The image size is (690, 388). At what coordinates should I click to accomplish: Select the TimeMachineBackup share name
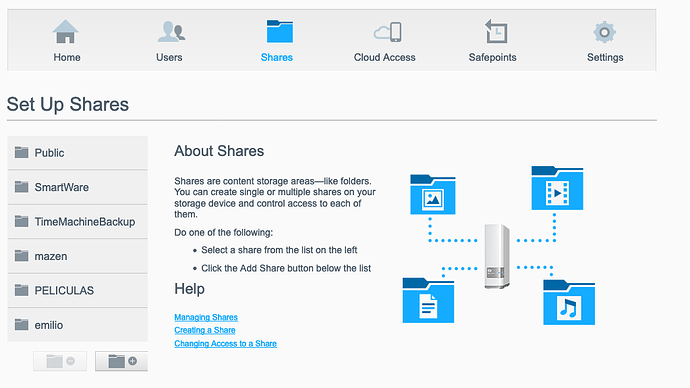85,222
